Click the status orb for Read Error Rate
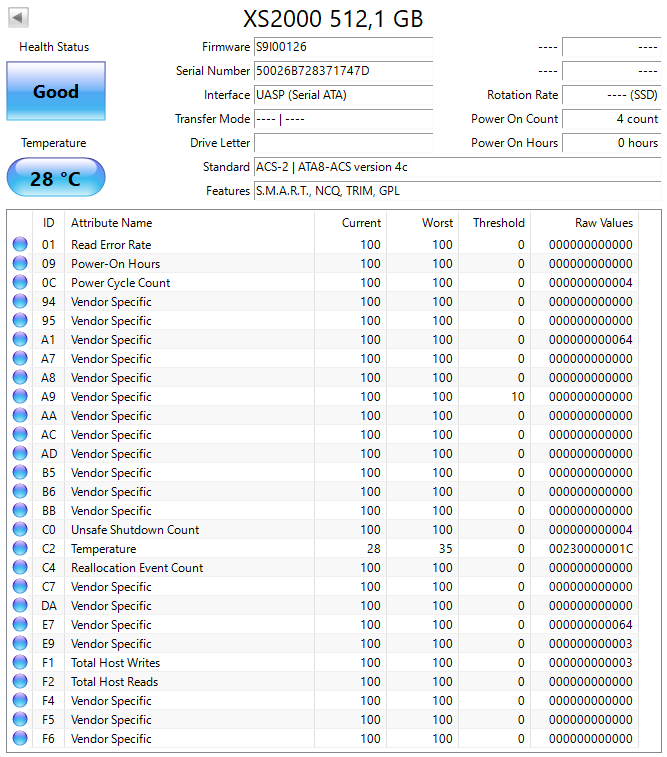Viewport: 667px width, 757px height. tap(20, 244)
